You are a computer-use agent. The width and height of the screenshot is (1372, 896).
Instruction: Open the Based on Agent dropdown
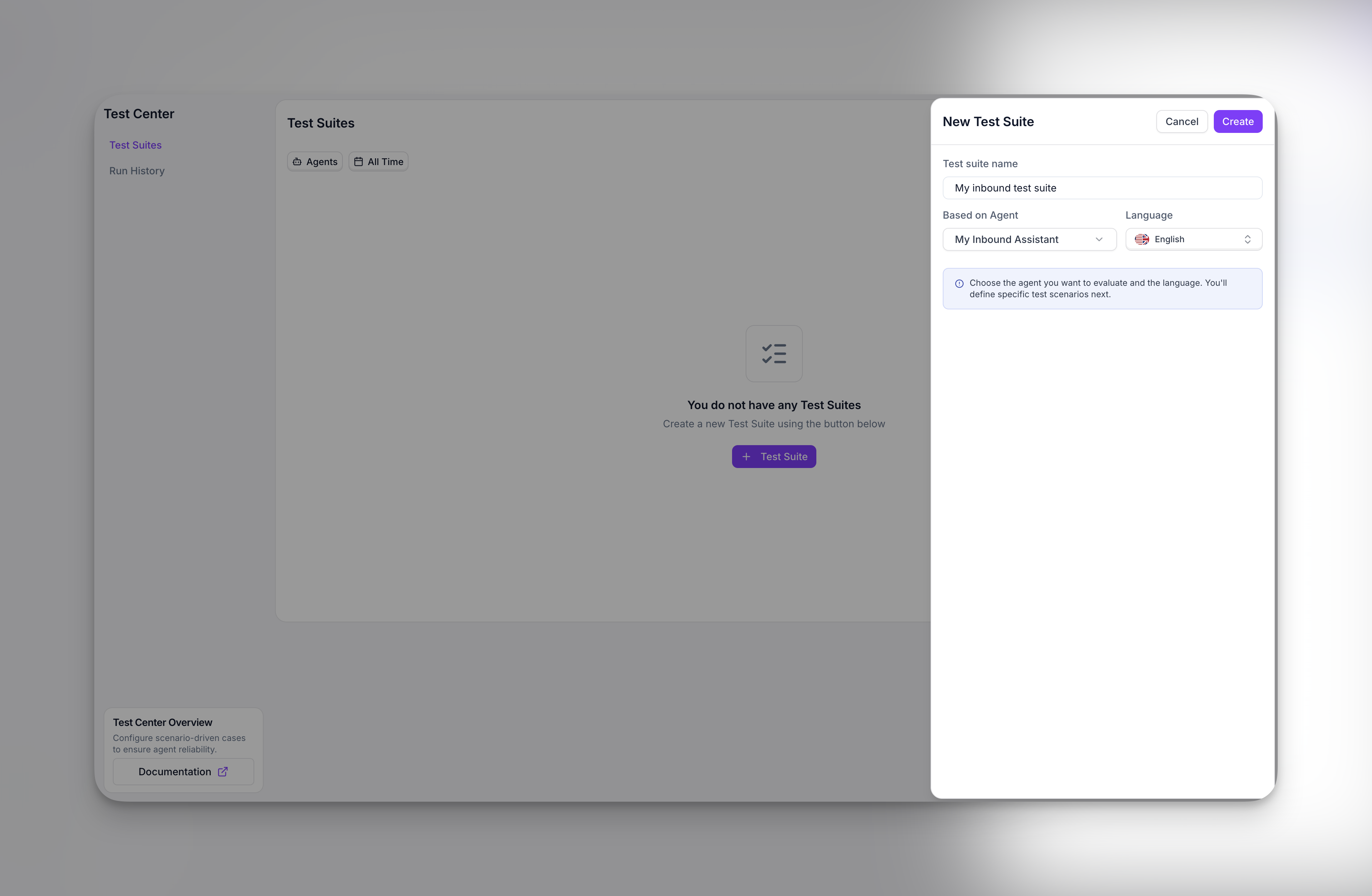(1029, 239)
